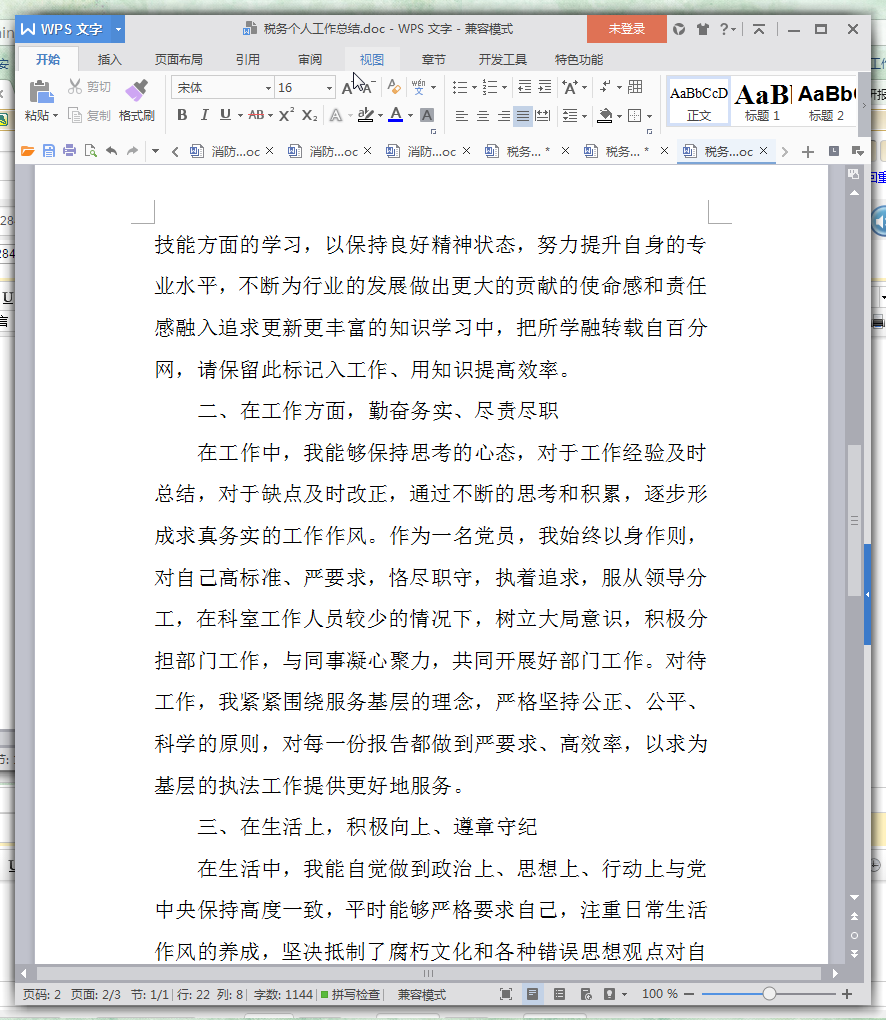
Task: Toggle justified text alignment
Action: point(523,116)
